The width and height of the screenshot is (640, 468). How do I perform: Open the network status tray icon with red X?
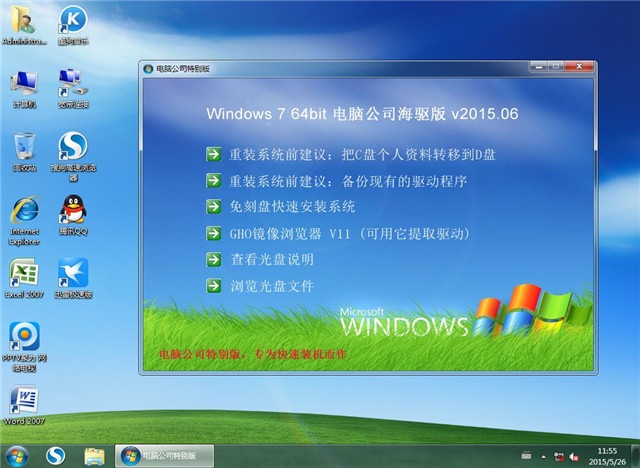click(559, 457)
